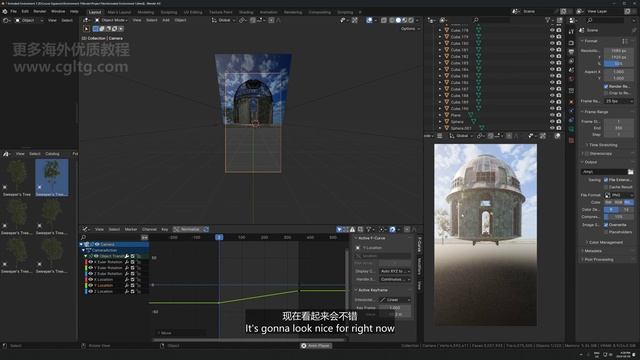Hide Cube.182 with its eye icon
Screen dimensions: 640x360
click(552, 56)
